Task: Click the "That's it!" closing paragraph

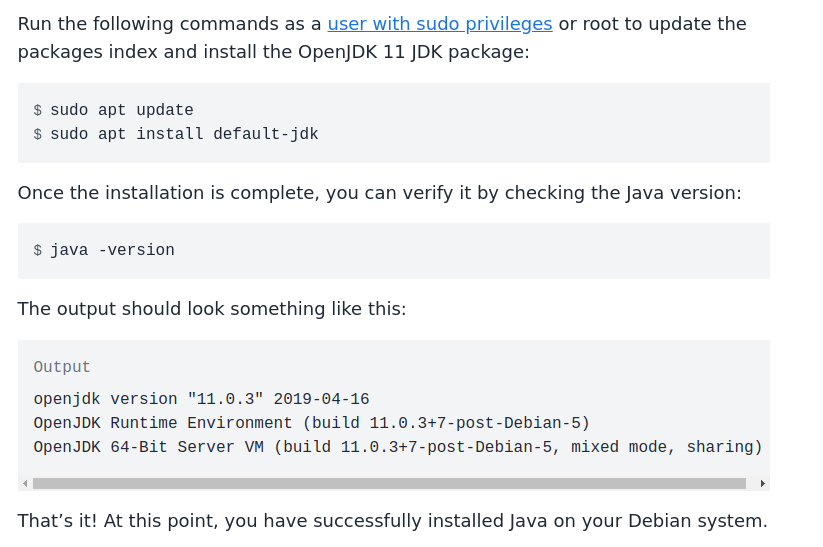Action: [392, 521]
